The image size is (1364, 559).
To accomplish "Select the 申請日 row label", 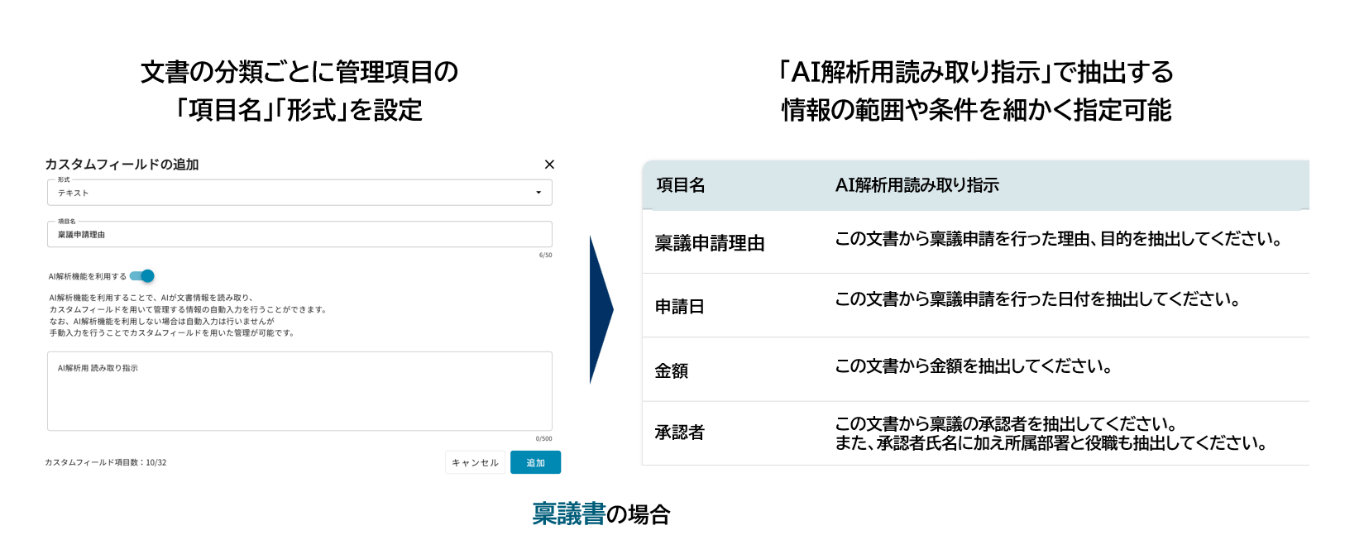I will point(680,306).
